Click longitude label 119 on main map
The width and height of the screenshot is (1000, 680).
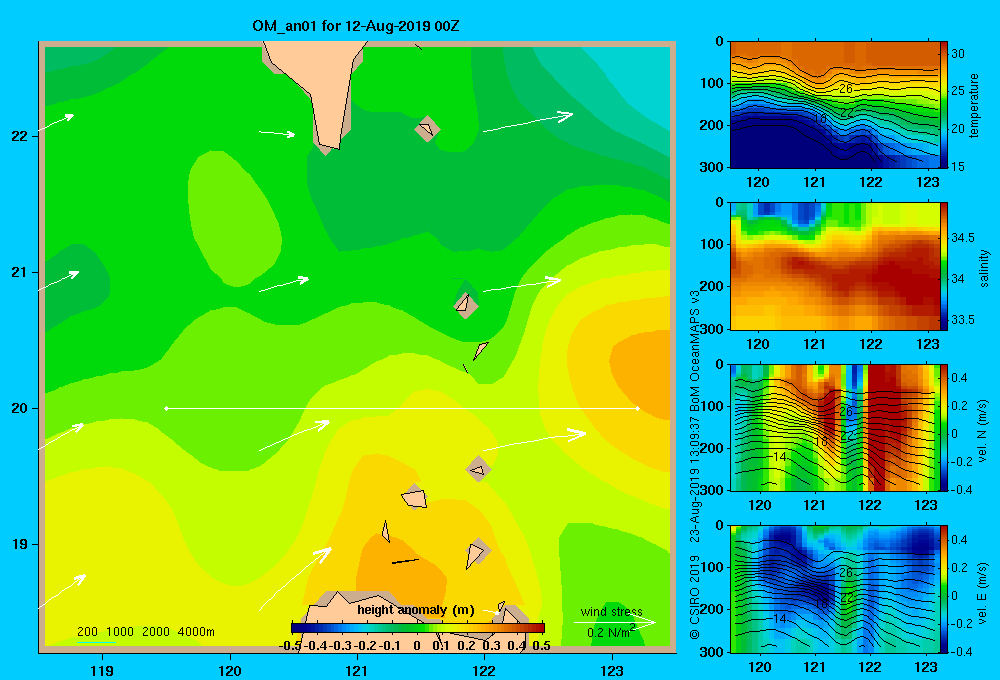[x=102, y=670]
